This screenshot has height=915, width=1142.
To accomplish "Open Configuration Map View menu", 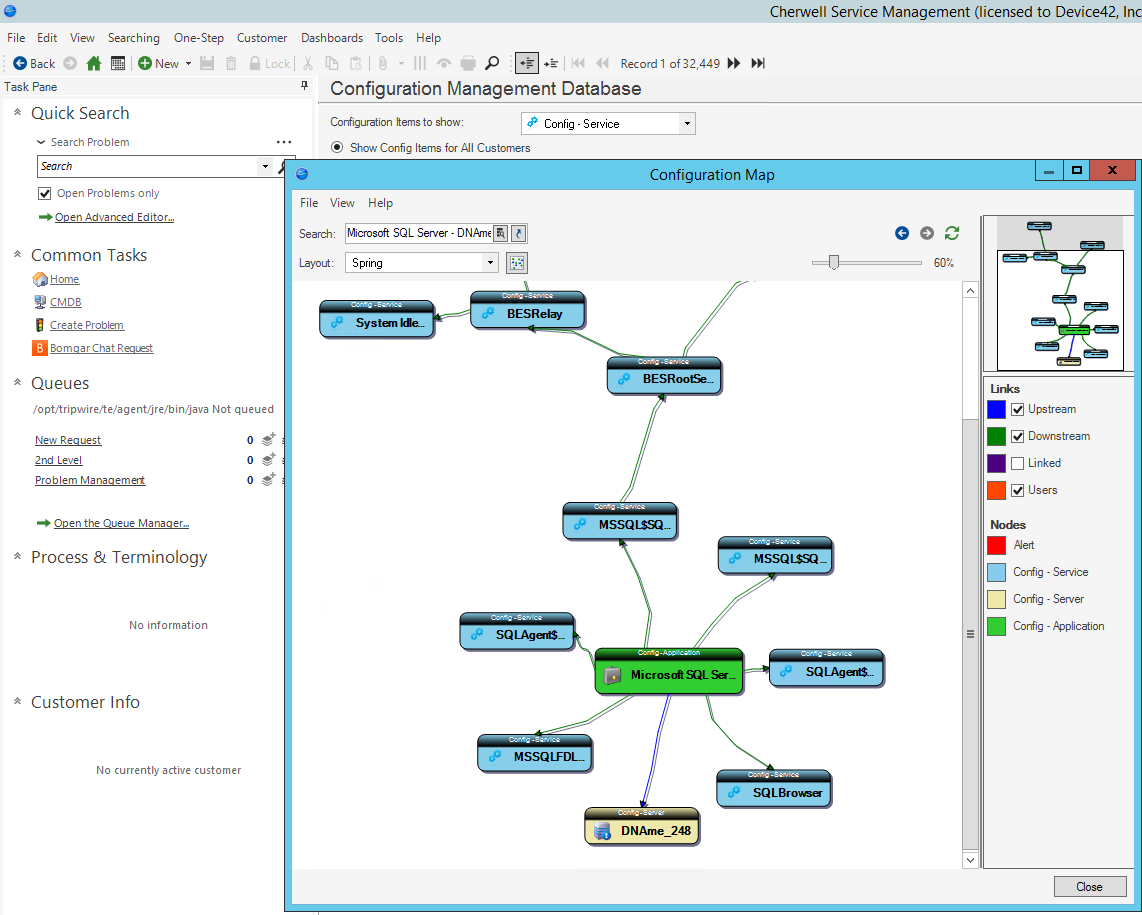I will [x=342, y=203].
